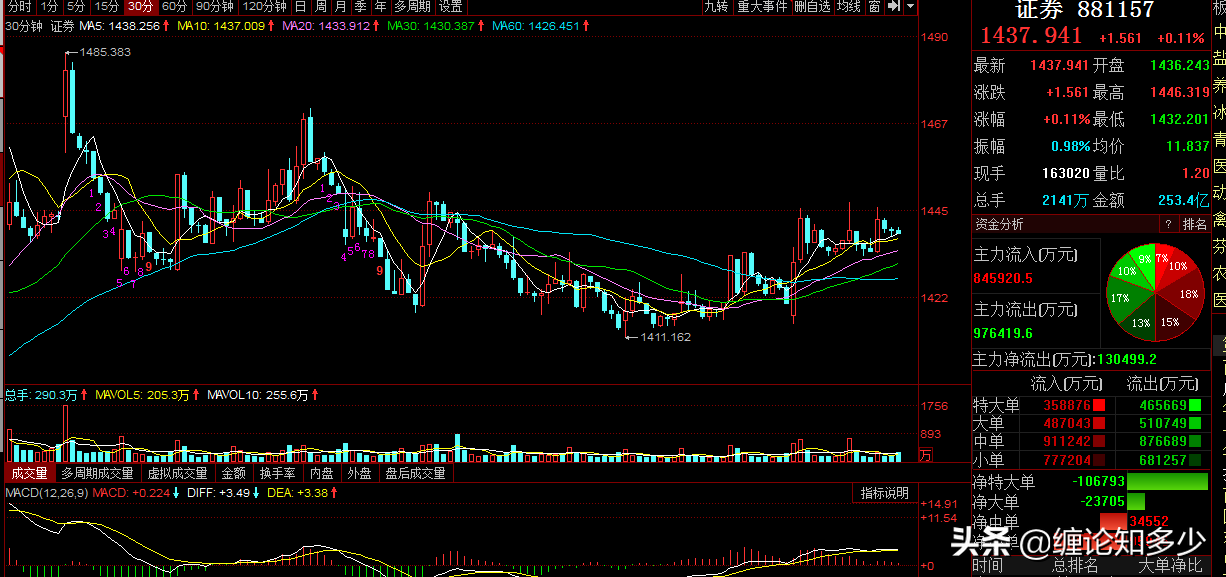Select the 5分 timeframe

pyautogui.click(x=77, y=6)
